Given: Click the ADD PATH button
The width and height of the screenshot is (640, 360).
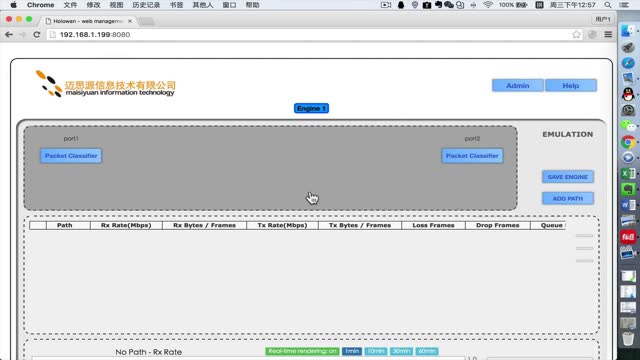Looking at the screenshot, I should click(568, 198).
